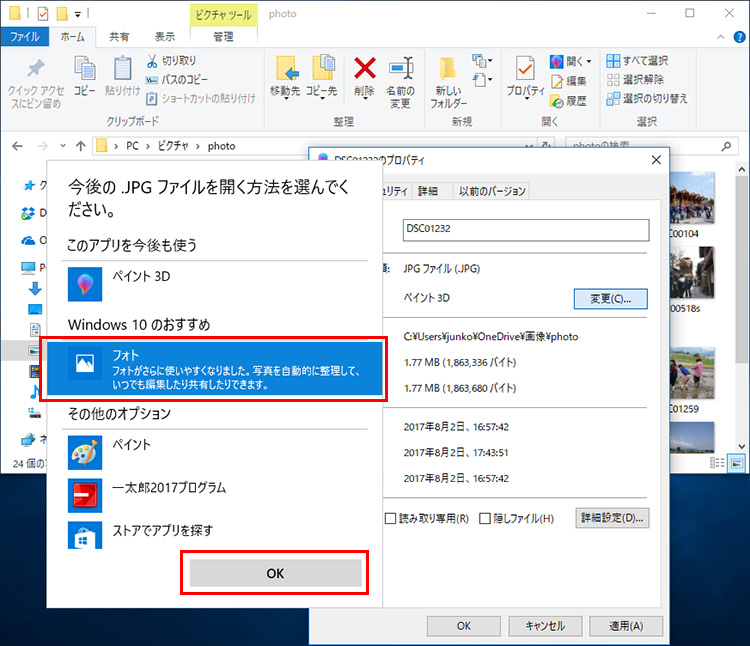750x646 pixels.
Task: Click the Explorer back arrow
Action: point(17,146)
